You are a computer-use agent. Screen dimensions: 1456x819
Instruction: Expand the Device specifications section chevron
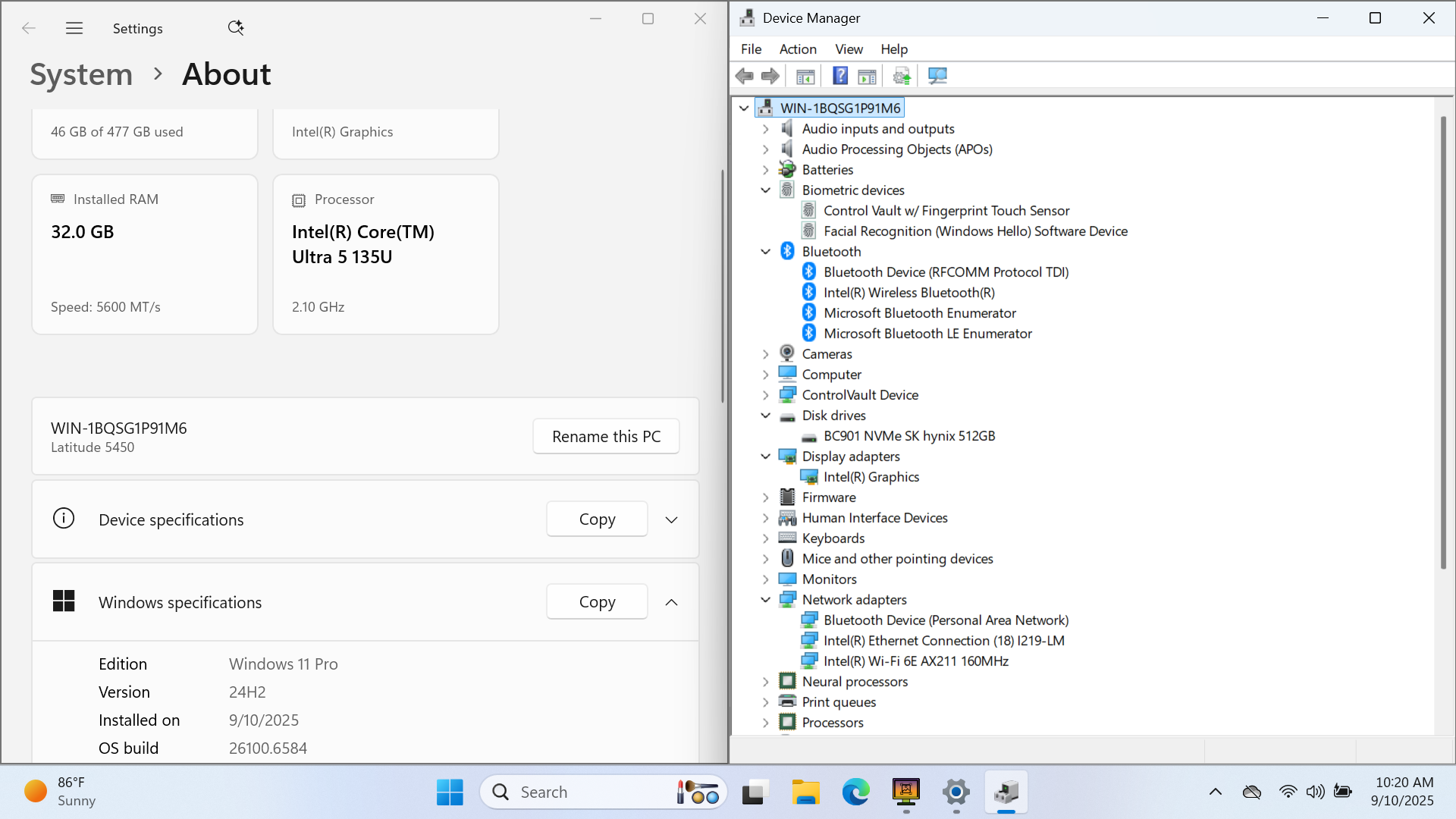click(671, 520)
